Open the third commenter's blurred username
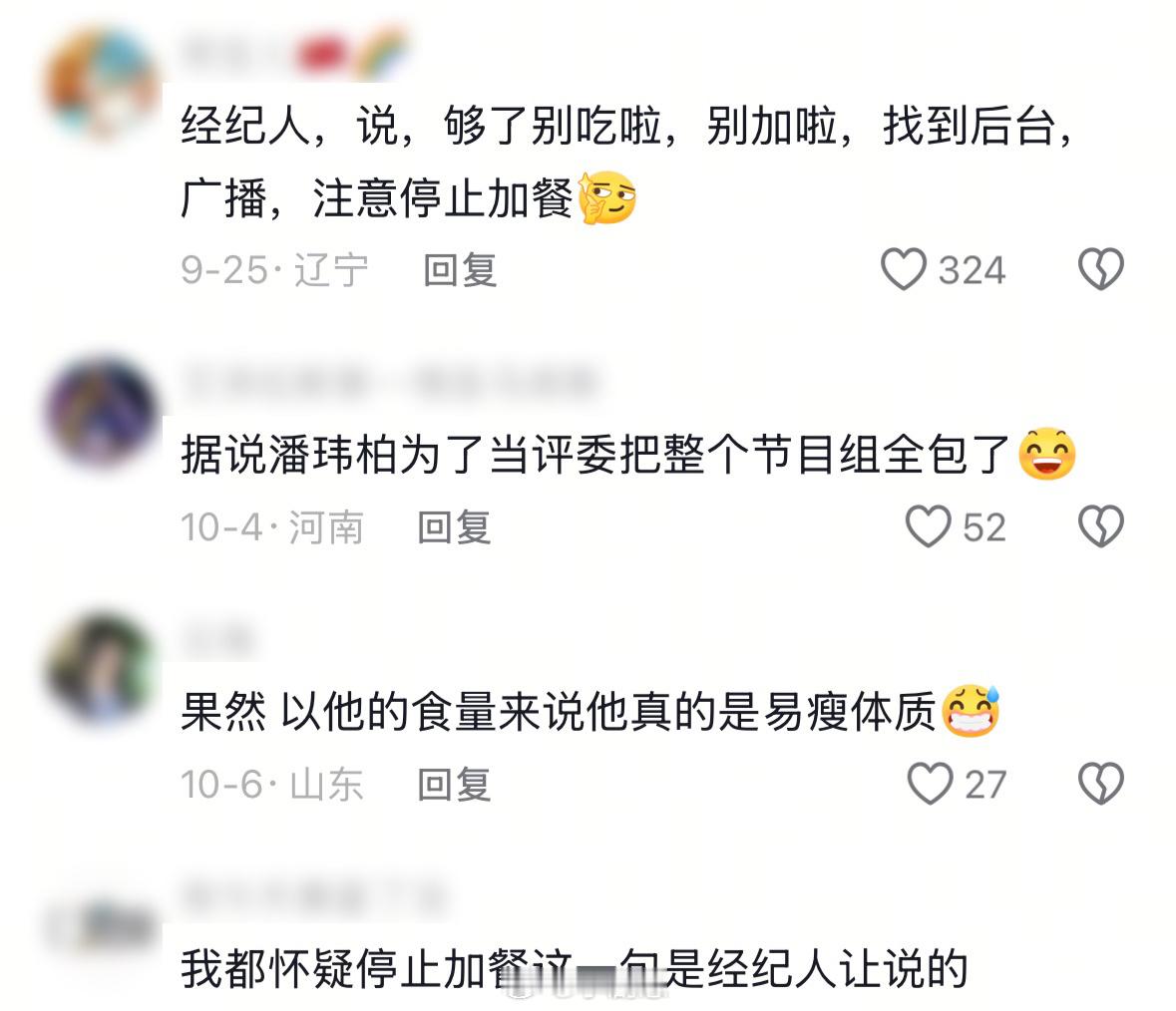 pos(217,638)
